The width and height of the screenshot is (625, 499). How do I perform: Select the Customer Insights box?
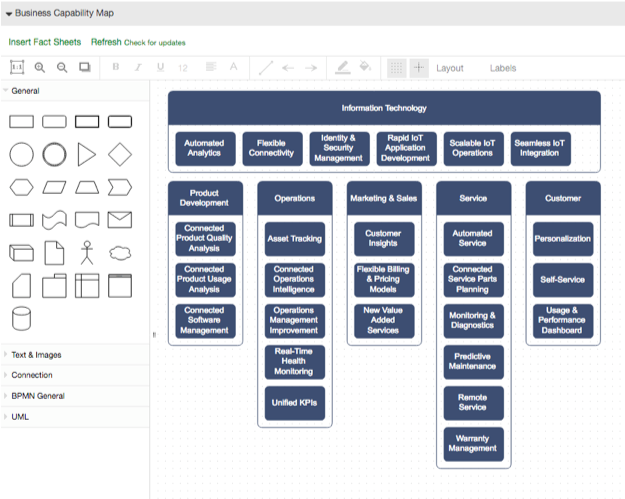pyautogui.click(x=384, y=239)
